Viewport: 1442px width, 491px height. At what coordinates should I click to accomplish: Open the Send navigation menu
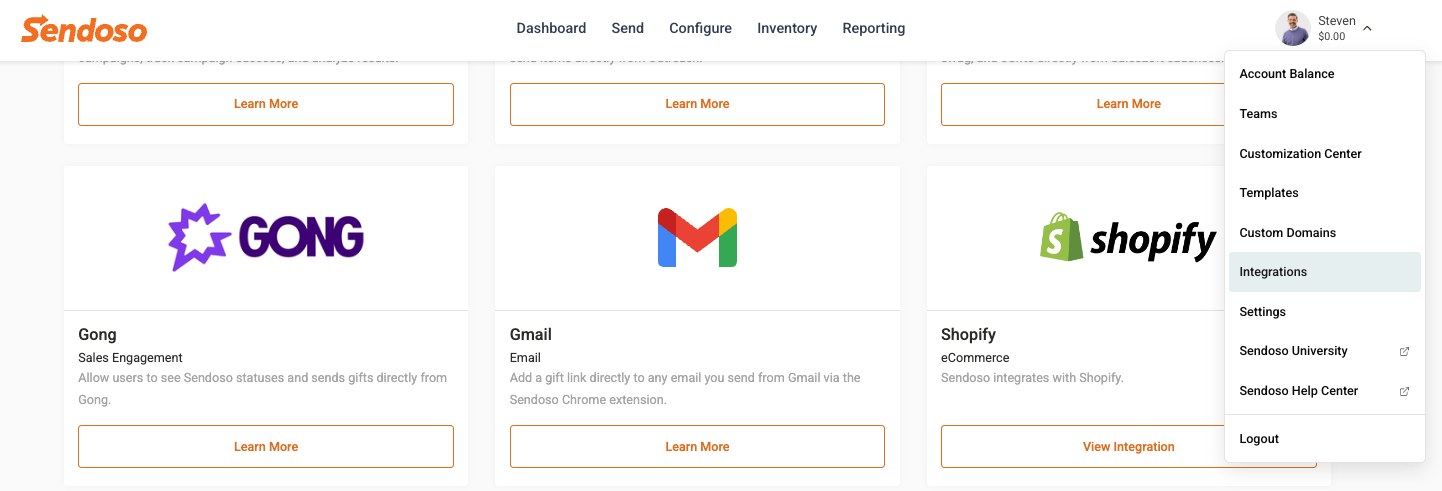click(x=628, y=28)
